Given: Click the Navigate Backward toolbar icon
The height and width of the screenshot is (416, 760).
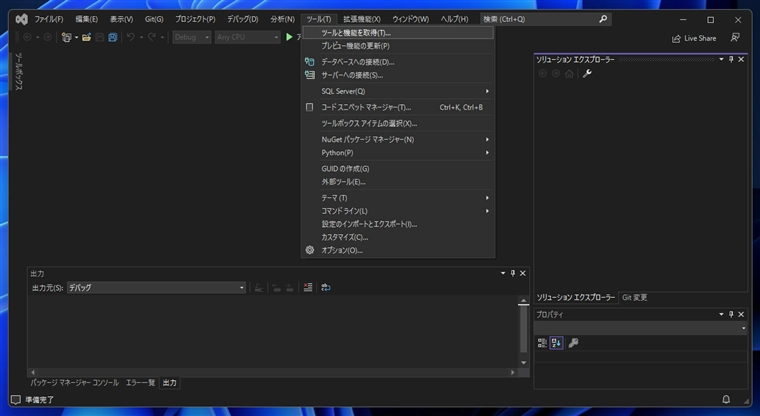Looking at the screenshot, I should pos(28,37).
